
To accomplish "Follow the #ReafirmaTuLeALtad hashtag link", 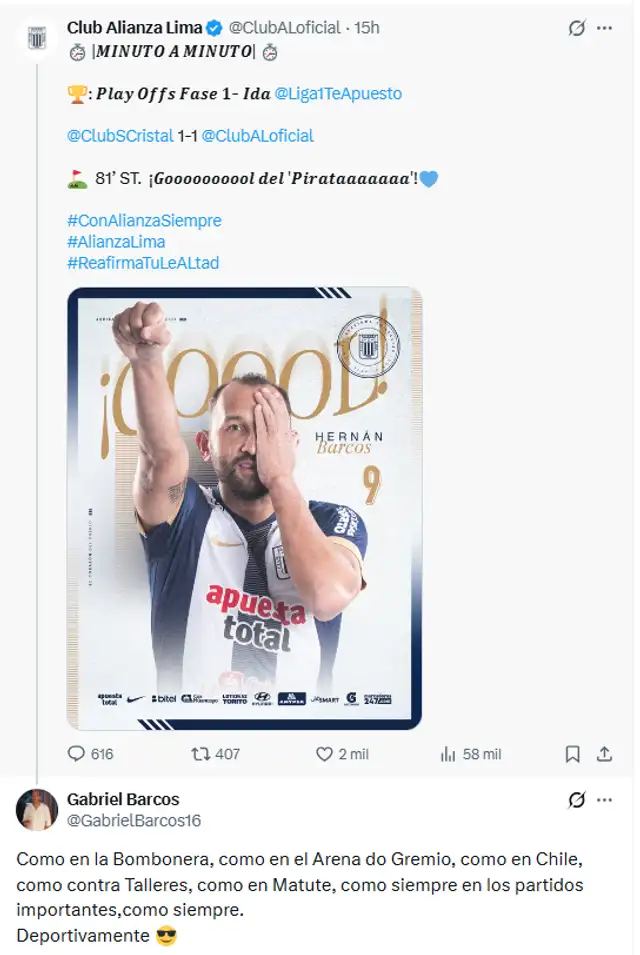I will (143, 263).
